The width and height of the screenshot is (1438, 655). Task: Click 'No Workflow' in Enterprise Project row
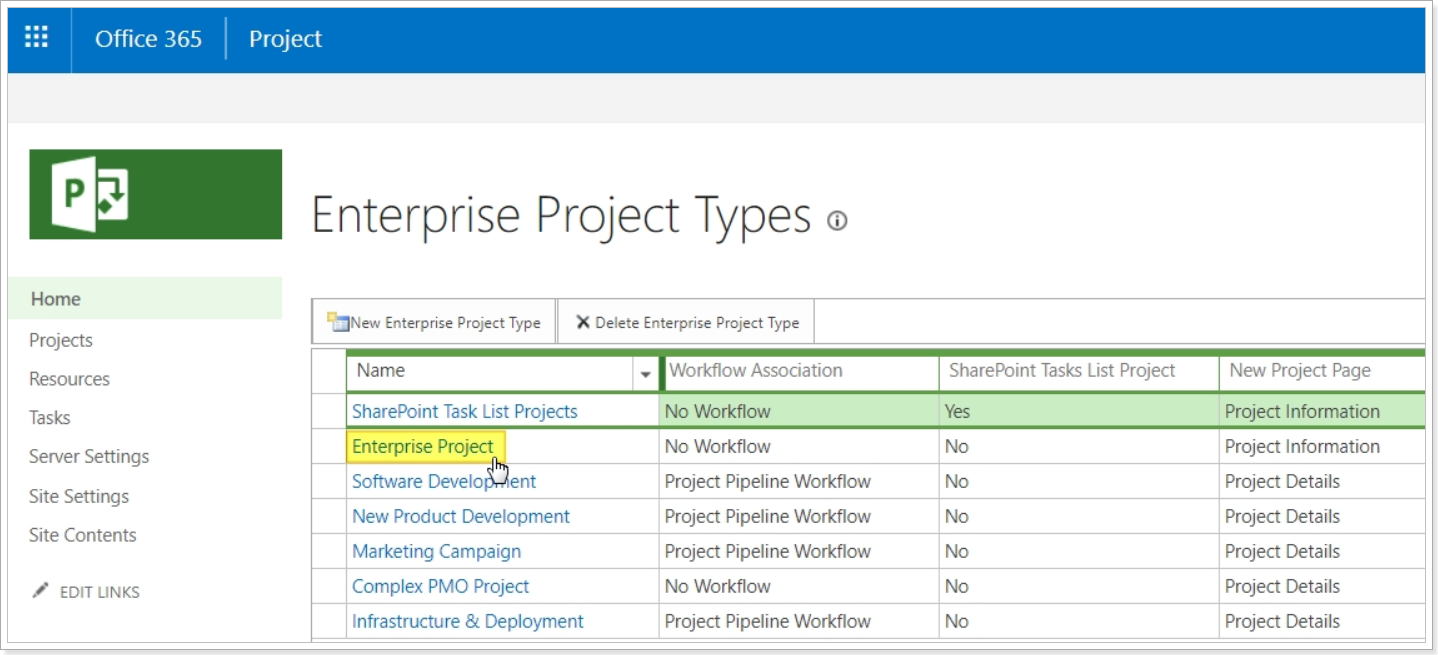(x=718, y=446)
